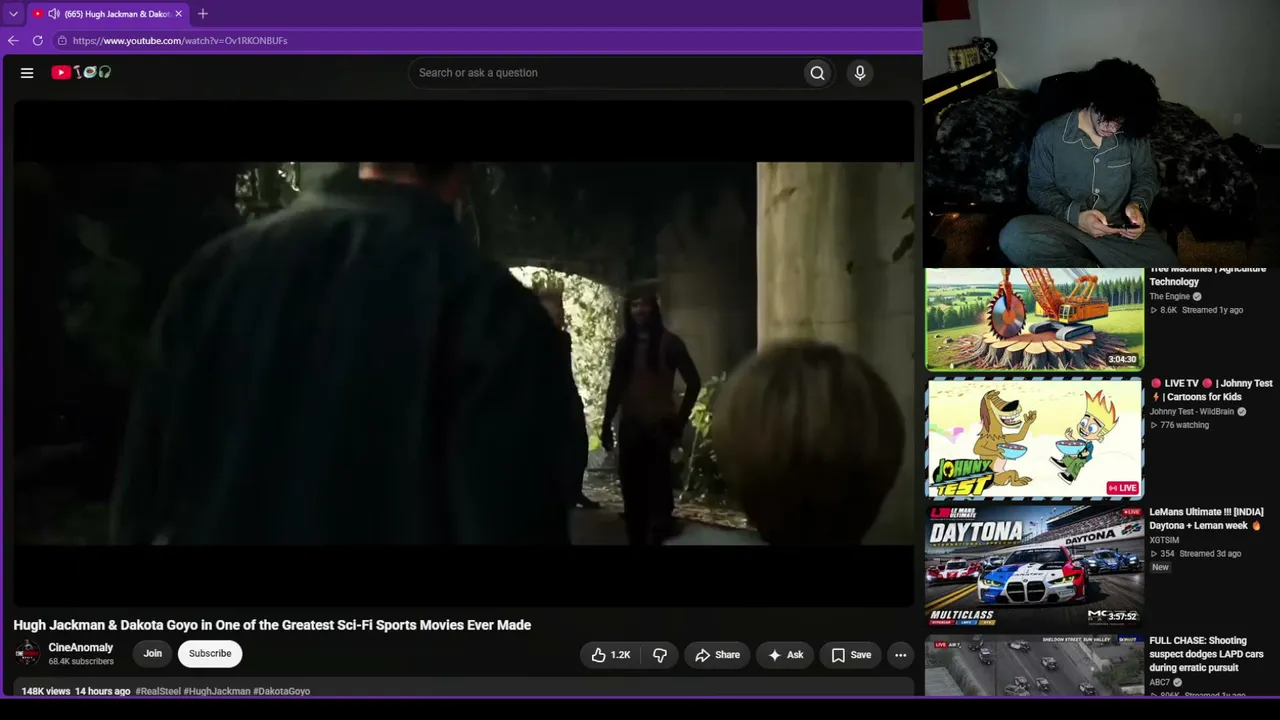
Task: Visit the CineAnomaly channel name link
Action: tap(81, 648)
